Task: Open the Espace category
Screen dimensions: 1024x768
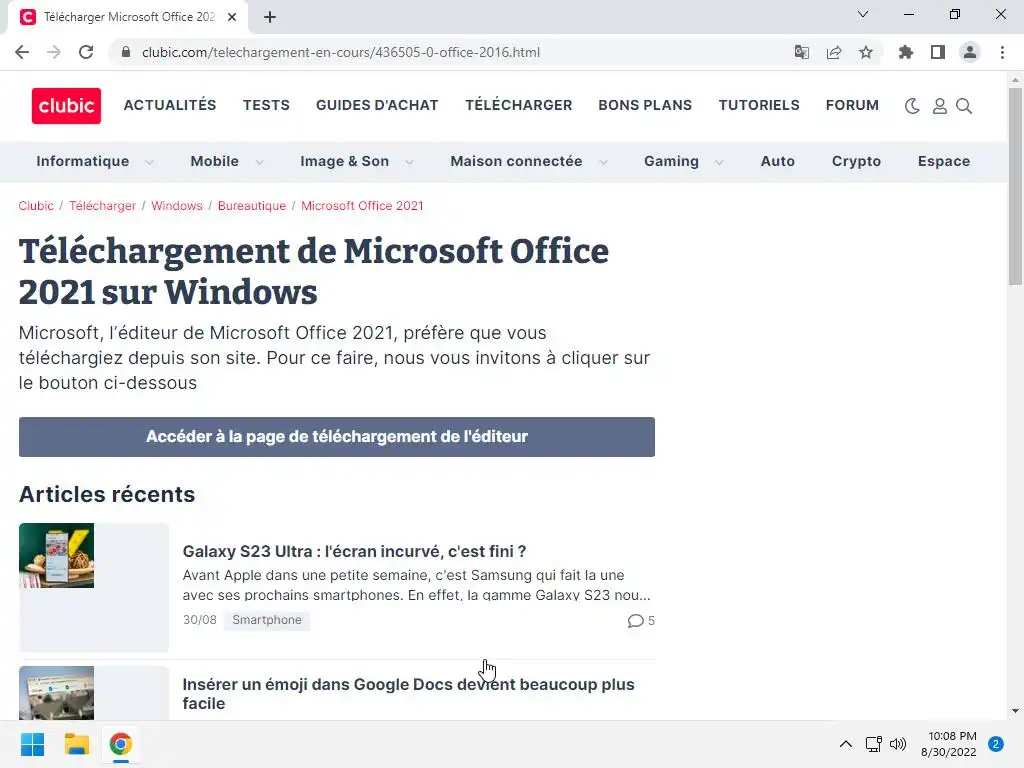Action: [x=944, y=161]
